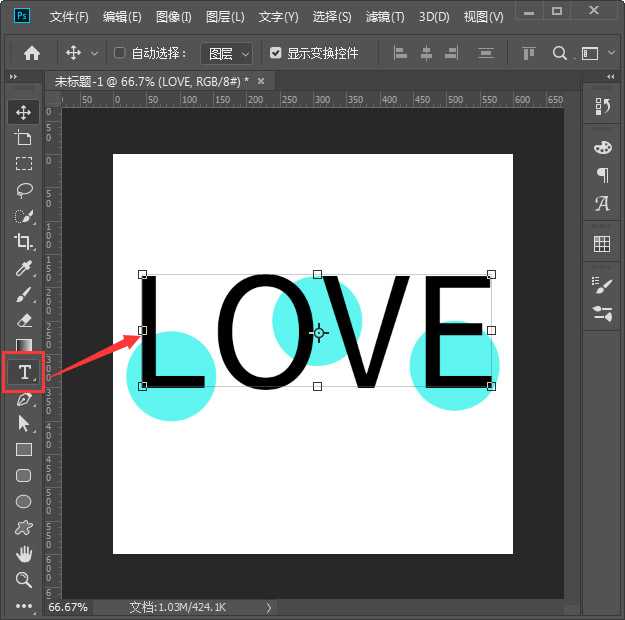
Task: Open the History panel icon
Action: (x=602, y=107)
